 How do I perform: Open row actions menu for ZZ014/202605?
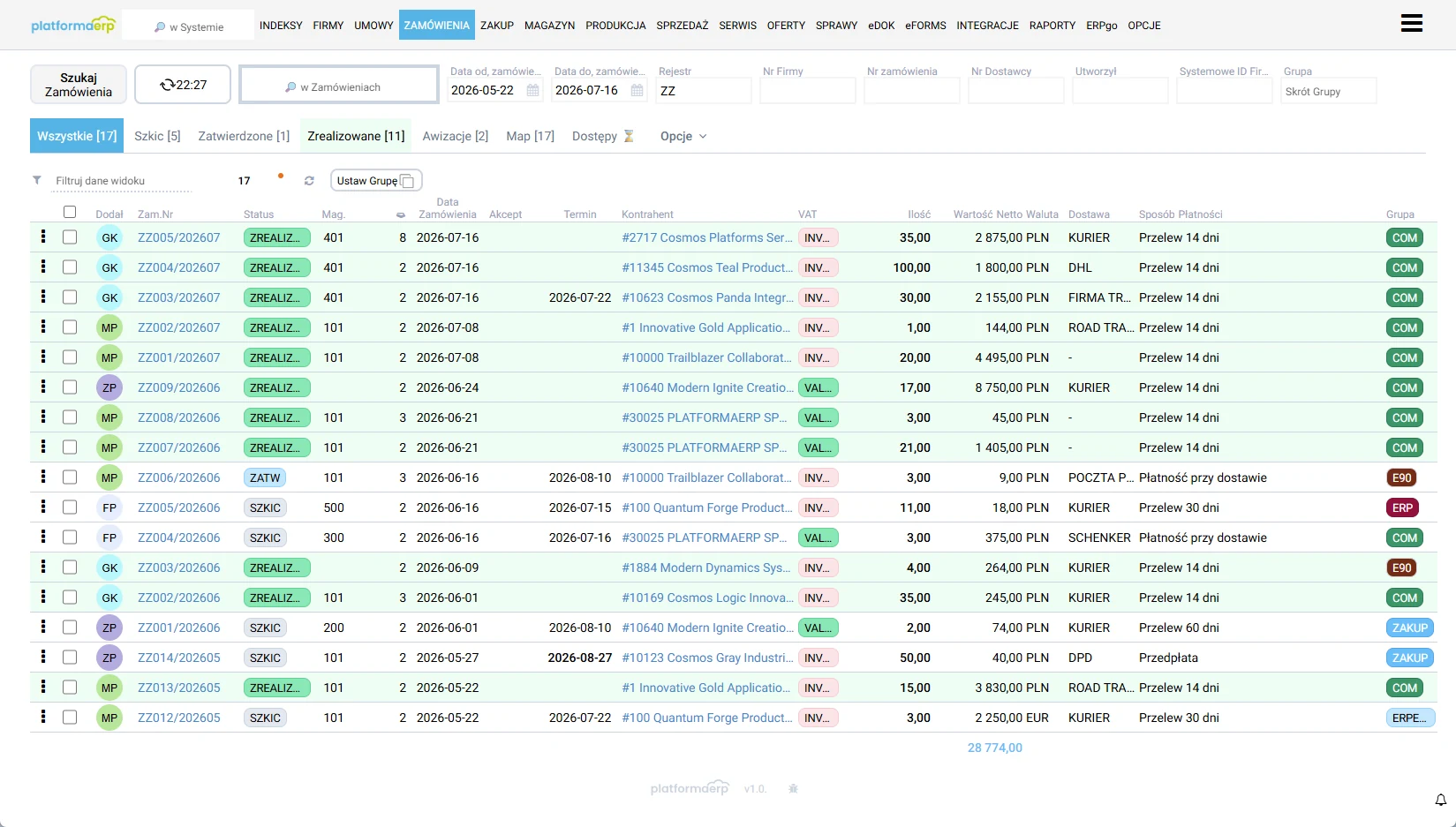[43, 657]
